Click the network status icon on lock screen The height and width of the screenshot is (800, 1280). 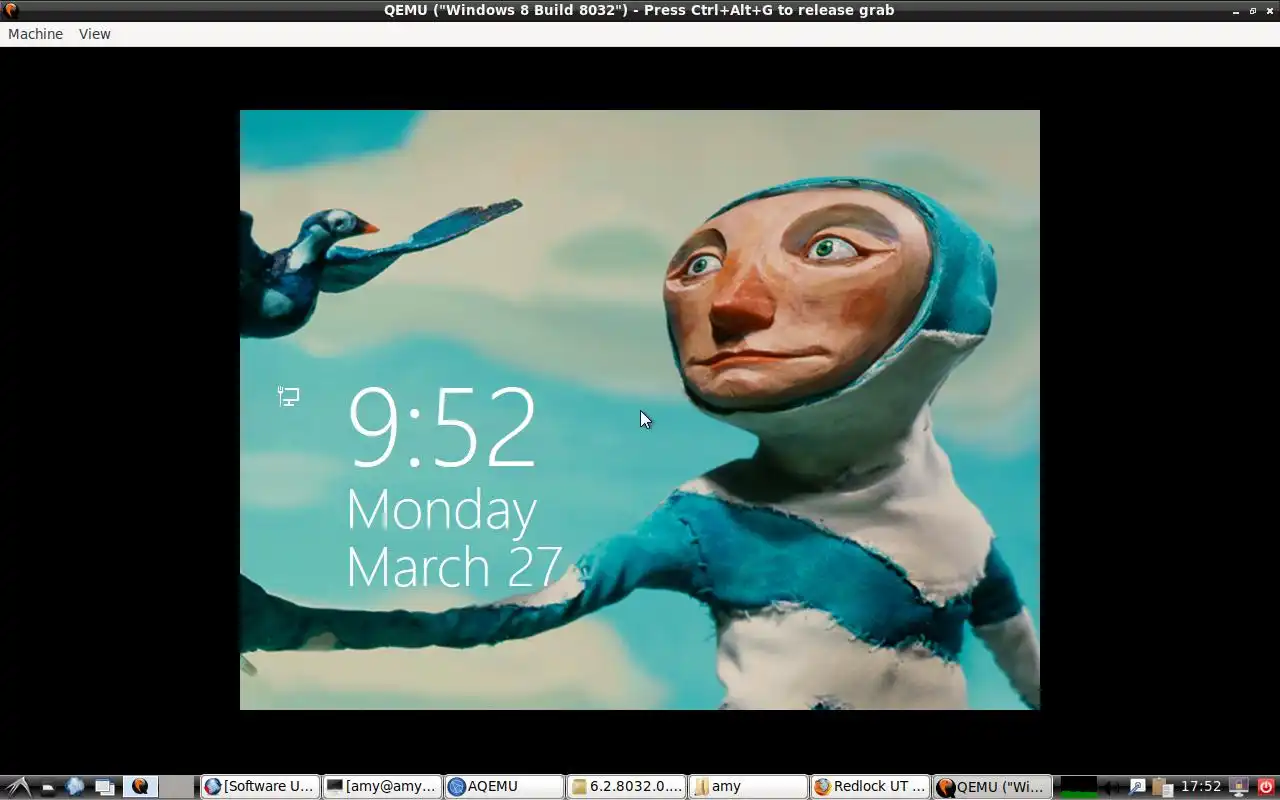coord(288,397)
